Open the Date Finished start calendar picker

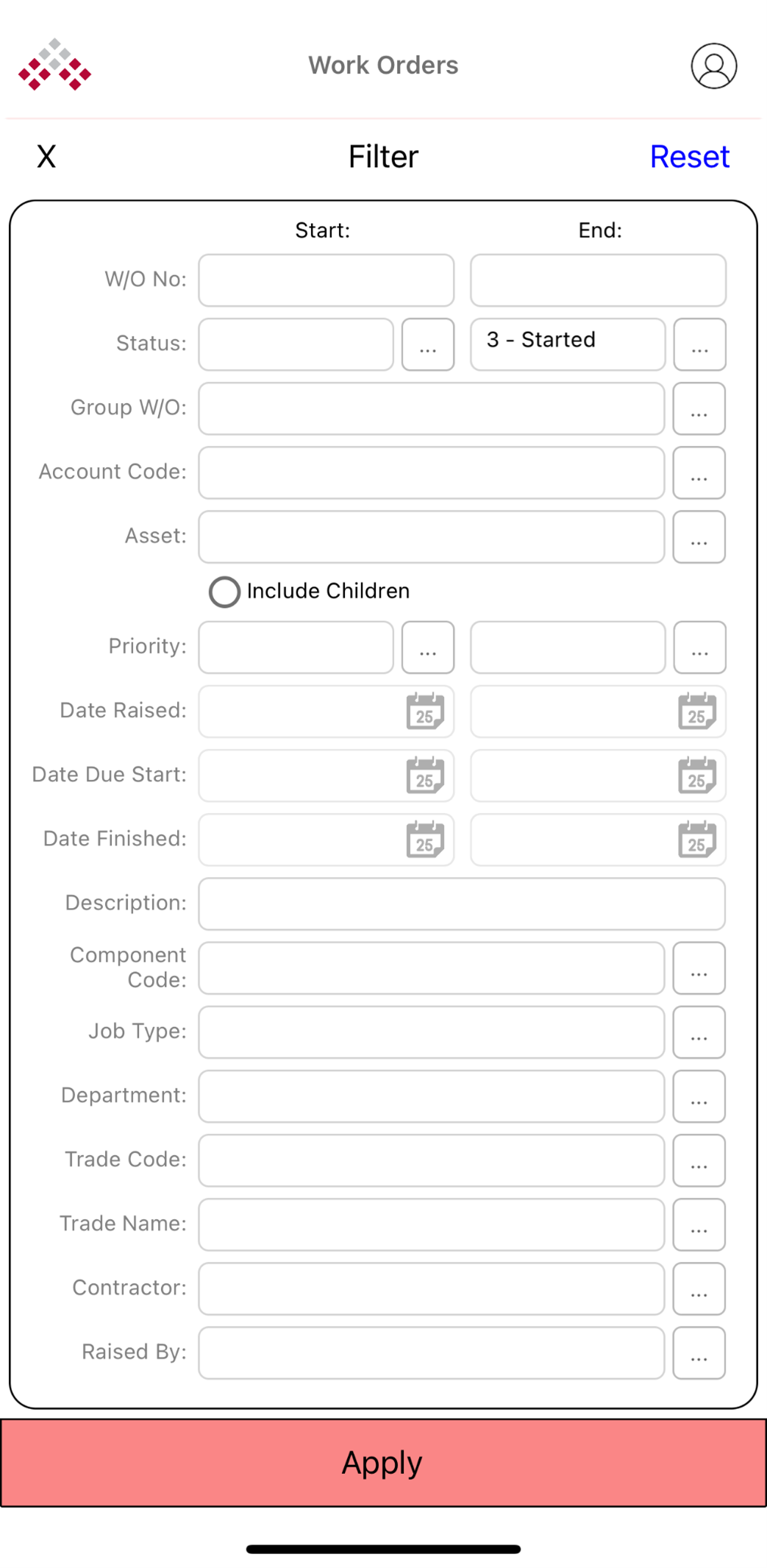point(425,839)
